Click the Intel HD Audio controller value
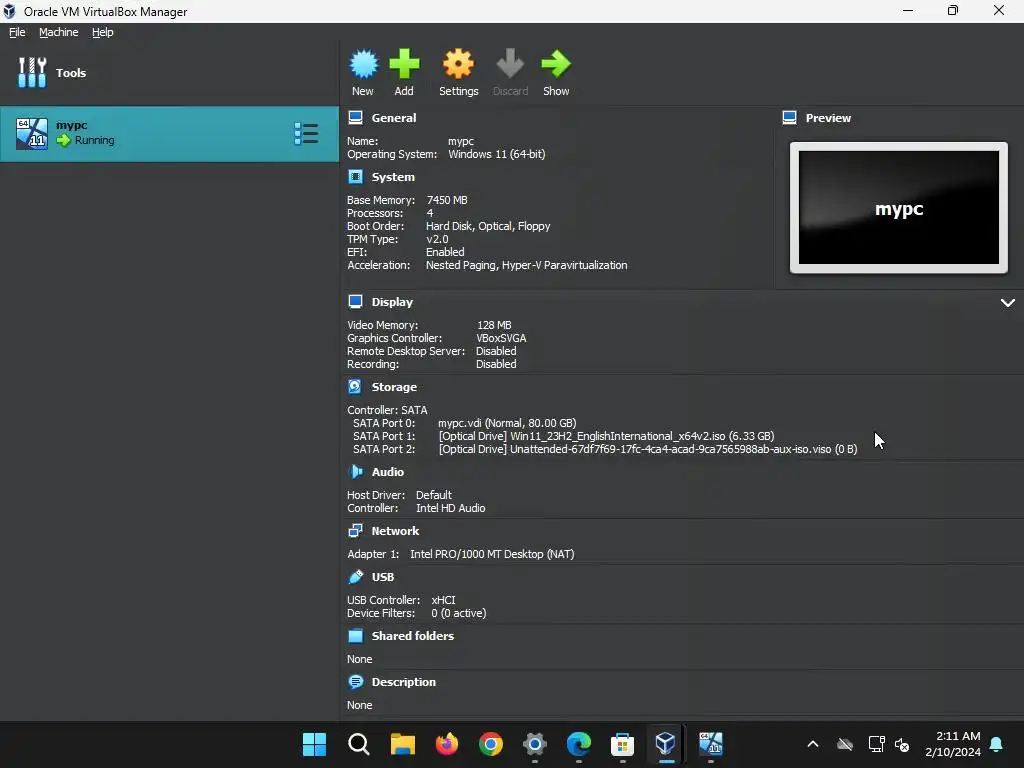1024x768 pixels. click(x=451, y=508)
